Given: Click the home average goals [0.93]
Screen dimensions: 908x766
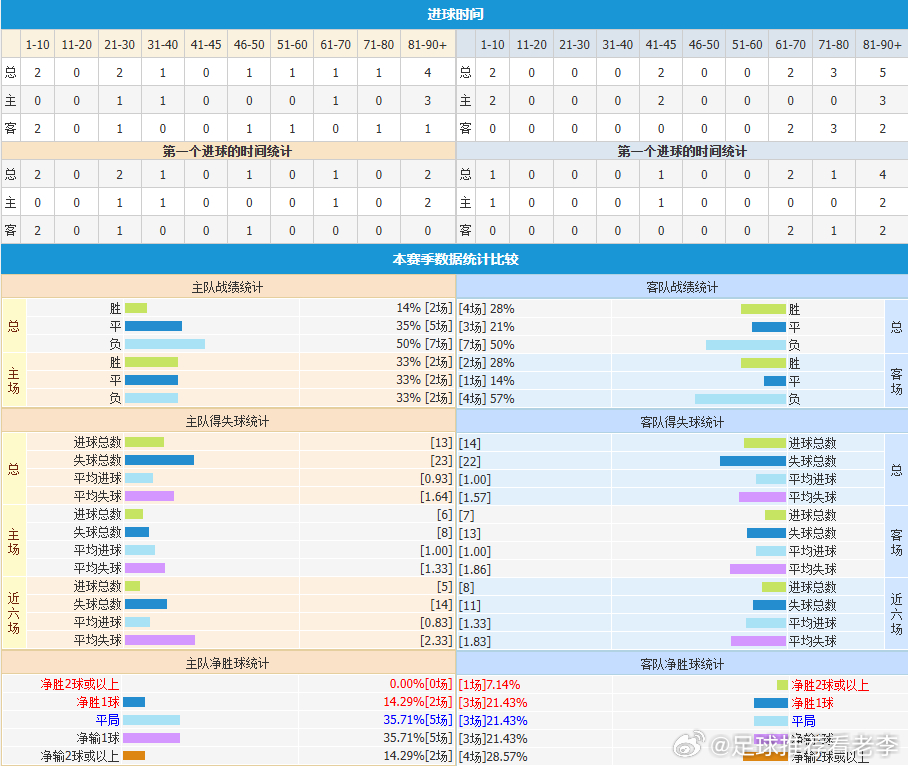Looking at the screenshot, I should [436, 478].
